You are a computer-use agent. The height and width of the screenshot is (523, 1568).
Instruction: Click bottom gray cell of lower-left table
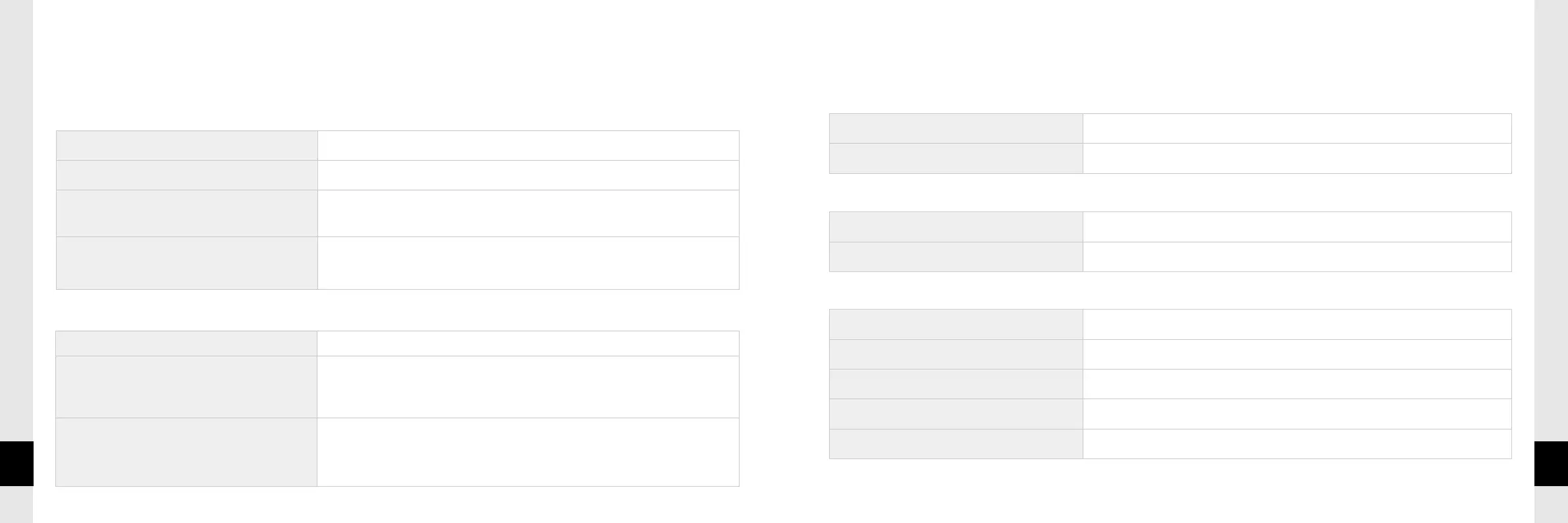coord(186,452)
